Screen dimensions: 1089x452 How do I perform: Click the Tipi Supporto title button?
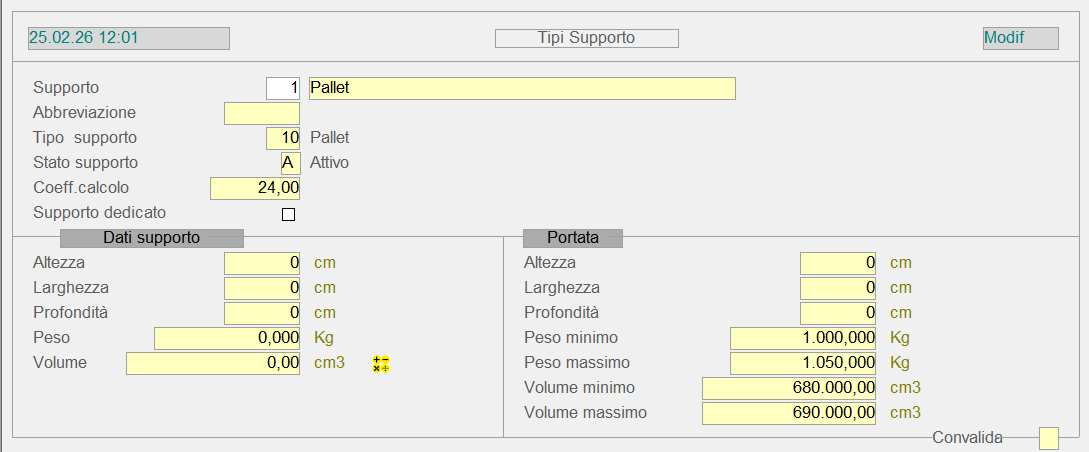pyautogui.click(x=587, y=38)
